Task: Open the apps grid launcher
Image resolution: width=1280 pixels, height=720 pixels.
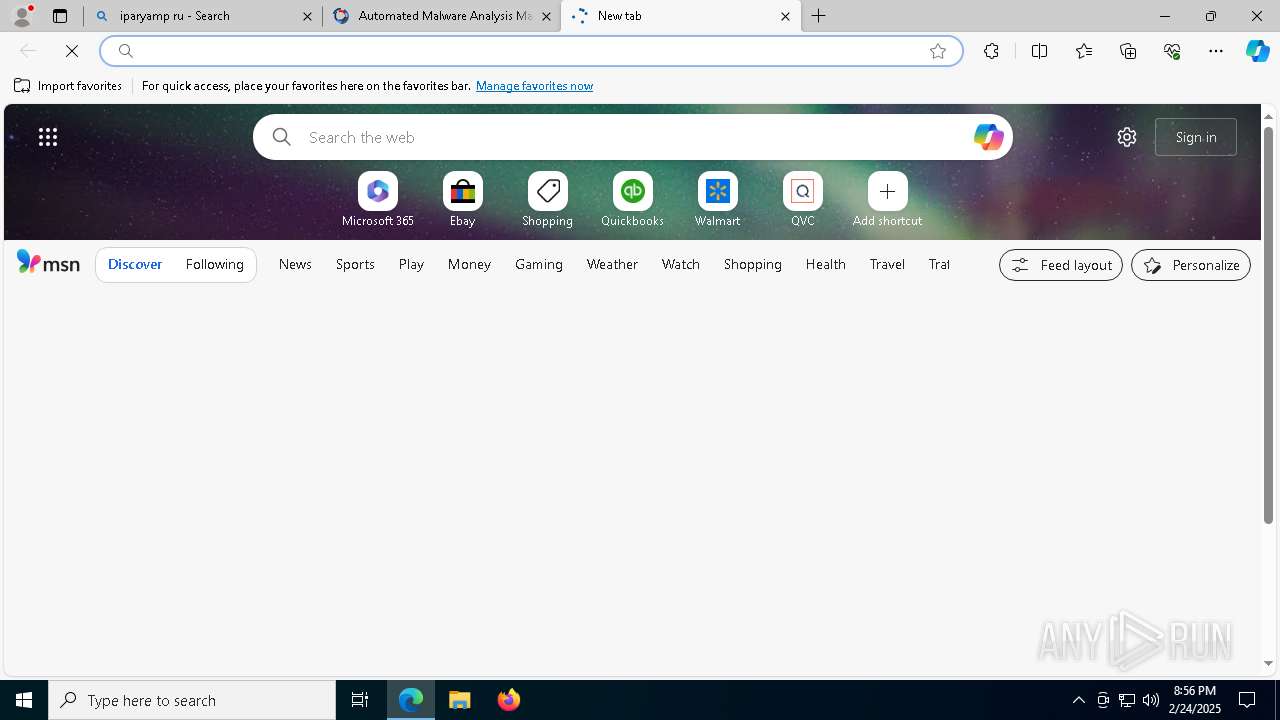Action: (x=48, y=137)
